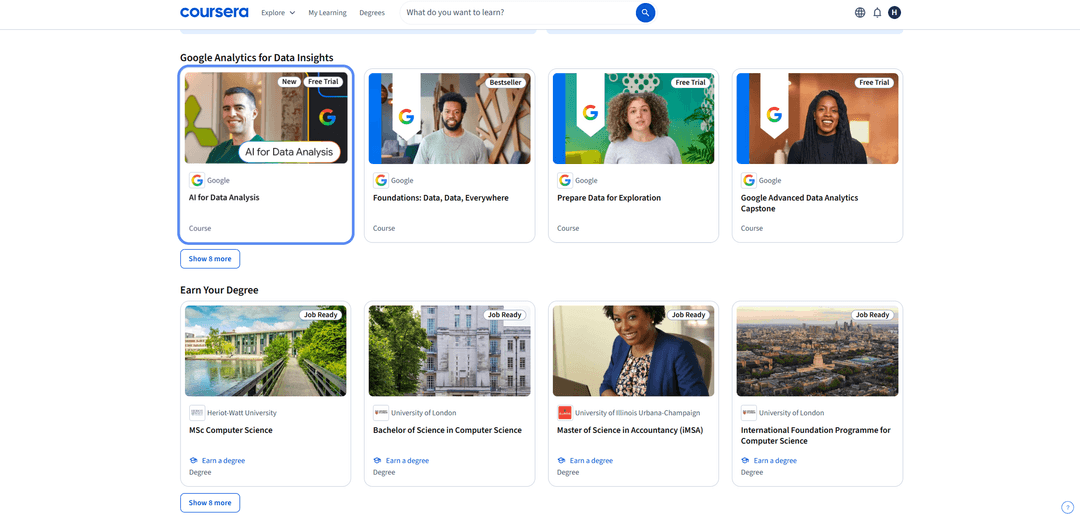Click the Google logo under Foundations course
This screenshot has width=1080, height=522.
[x=381, y=180]
